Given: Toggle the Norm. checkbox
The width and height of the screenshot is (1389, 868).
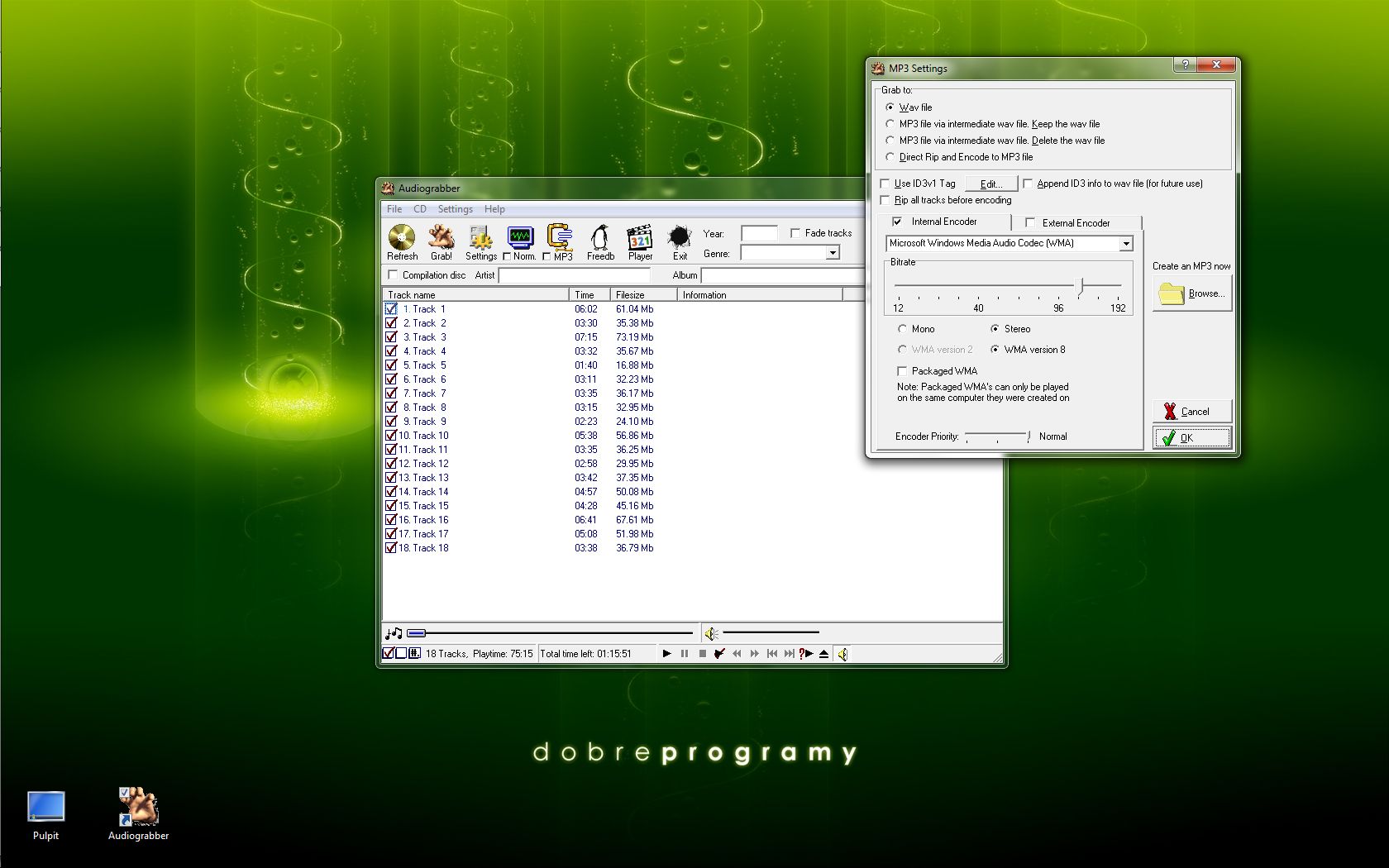Looking at the screenshot, I should tap(507, 256).
